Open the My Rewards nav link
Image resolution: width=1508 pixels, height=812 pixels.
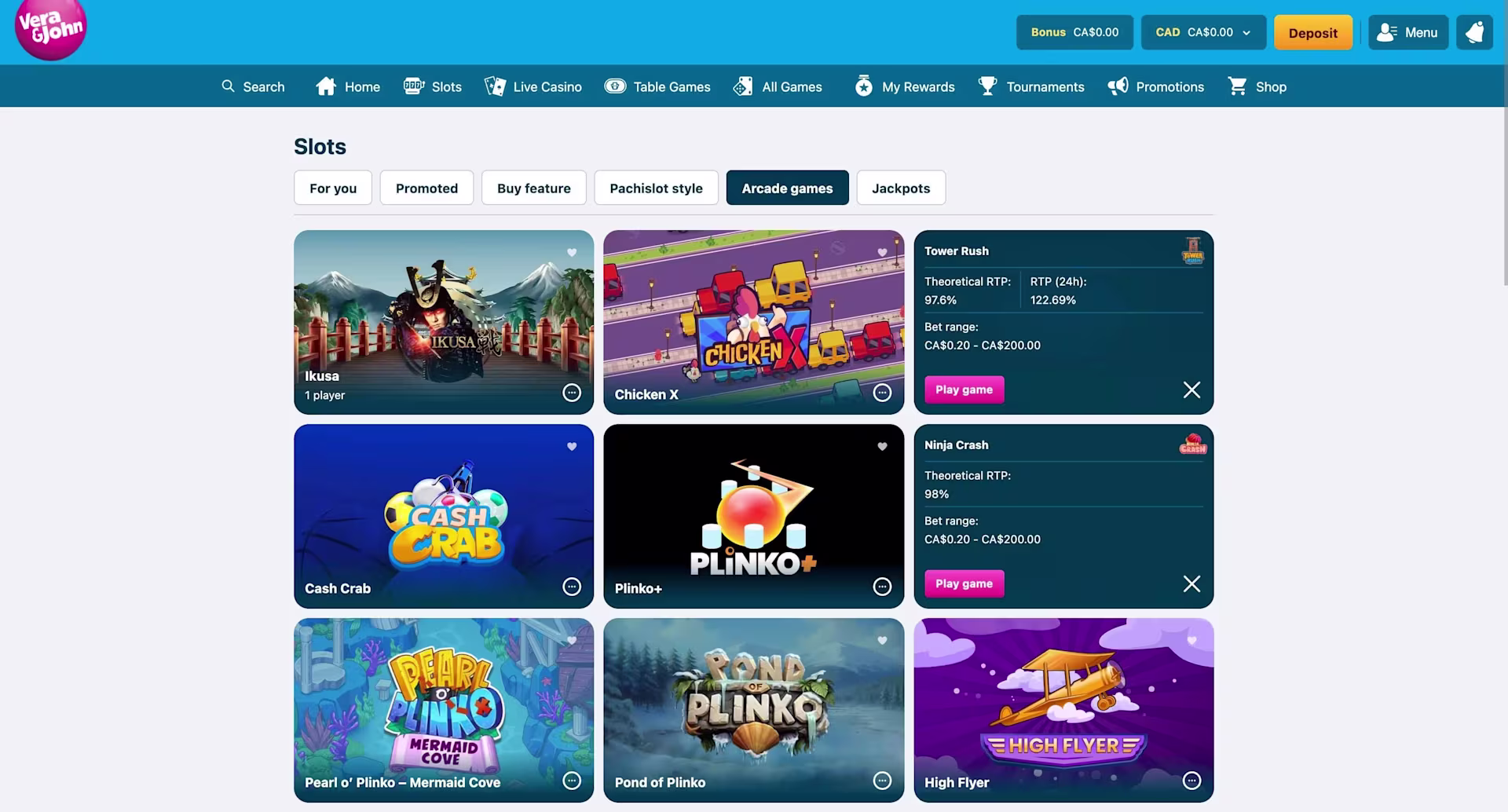pos(905,86)
